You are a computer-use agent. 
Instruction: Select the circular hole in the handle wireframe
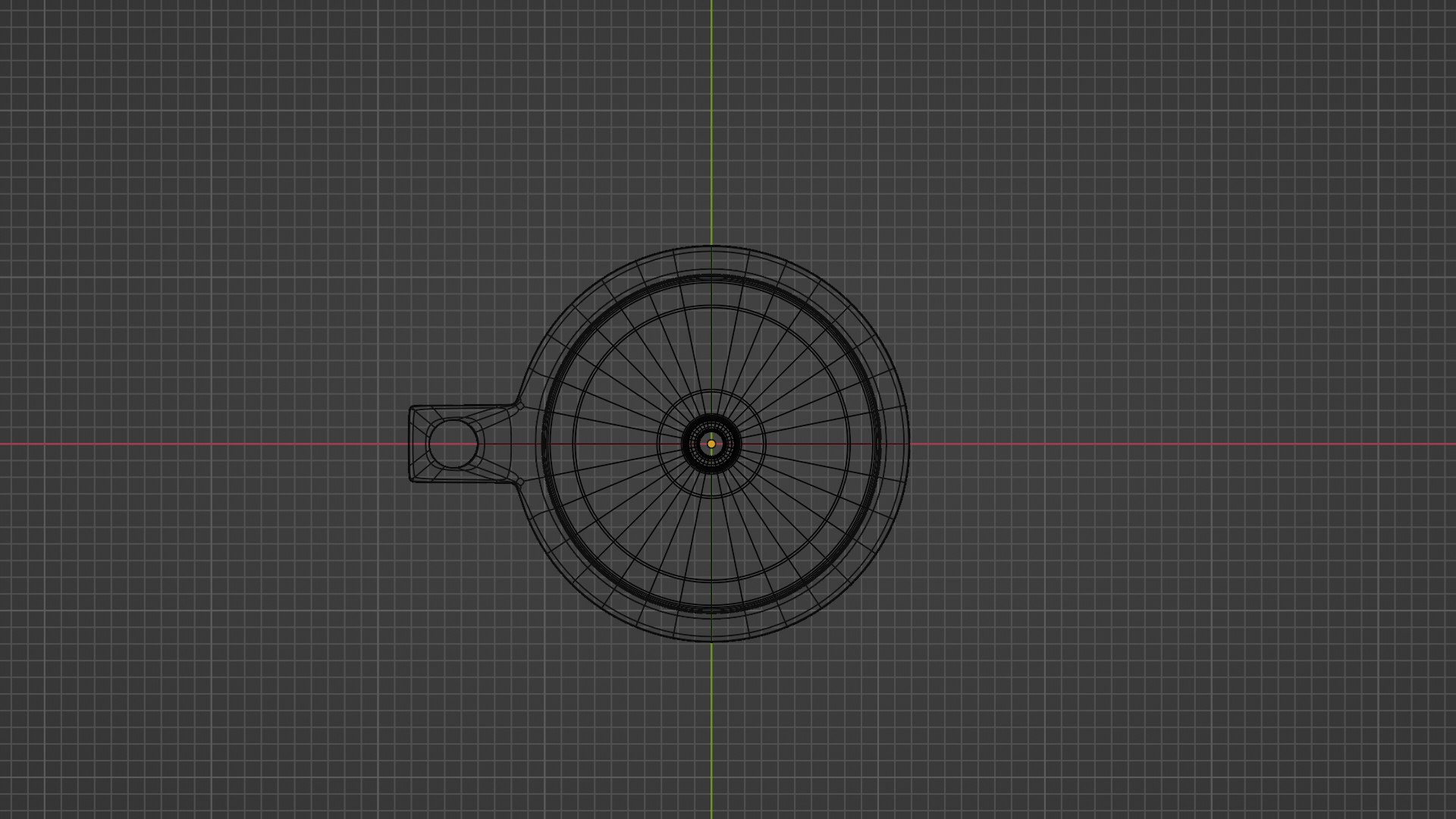pos(453,444)
